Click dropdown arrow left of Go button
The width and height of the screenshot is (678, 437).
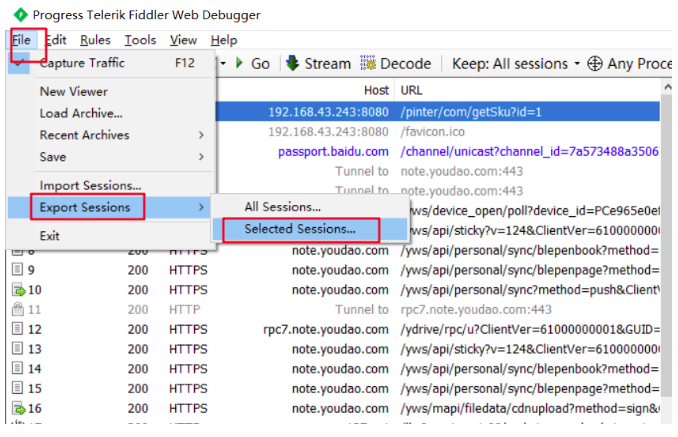coord(223,64)
